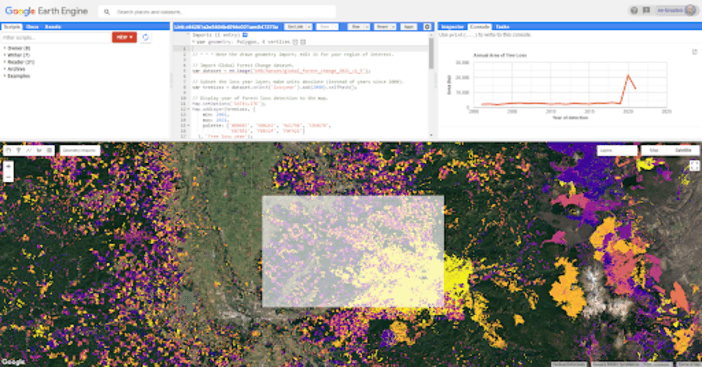Open the feedback flag icon
Image resolution: width=702 pixels, height=367 pixels.
(646, 10)
